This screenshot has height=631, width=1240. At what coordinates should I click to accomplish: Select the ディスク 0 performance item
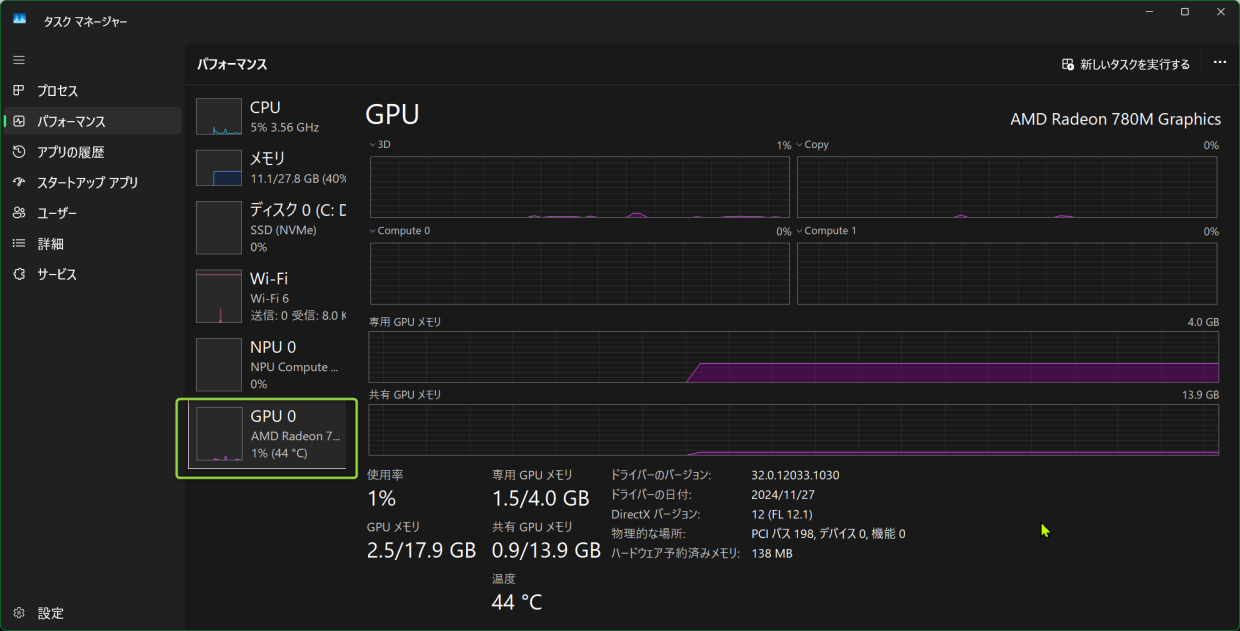(x=267, y=228)
